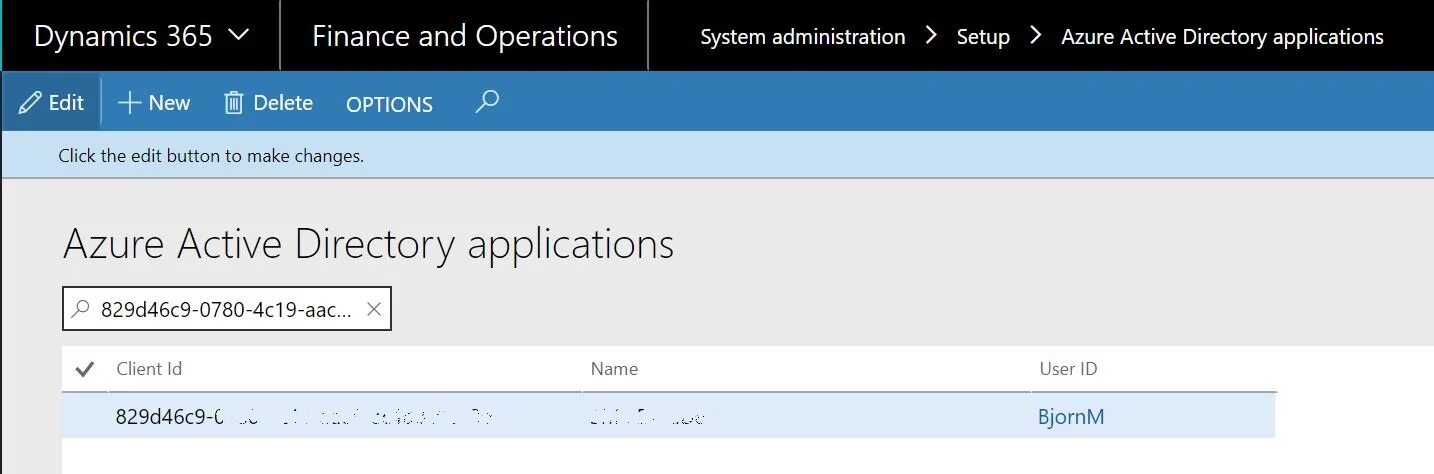This screenshot has width=1434, height=474.
Task: Sort by the Name column header
Action: tap(614, 369)
